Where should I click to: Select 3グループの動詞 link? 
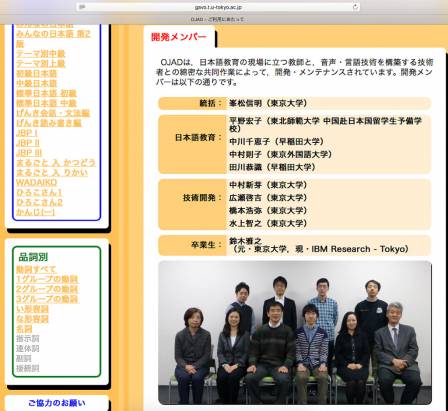point(47,299)
